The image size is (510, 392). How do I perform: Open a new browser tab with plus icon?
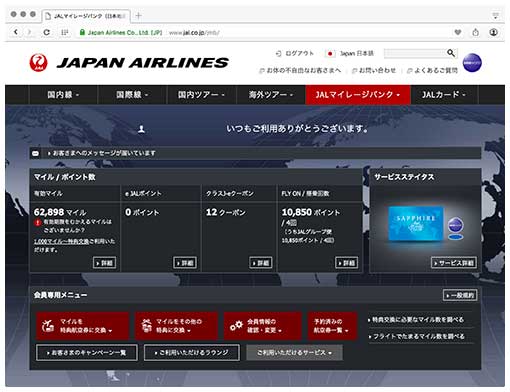[x=138, y=15]
